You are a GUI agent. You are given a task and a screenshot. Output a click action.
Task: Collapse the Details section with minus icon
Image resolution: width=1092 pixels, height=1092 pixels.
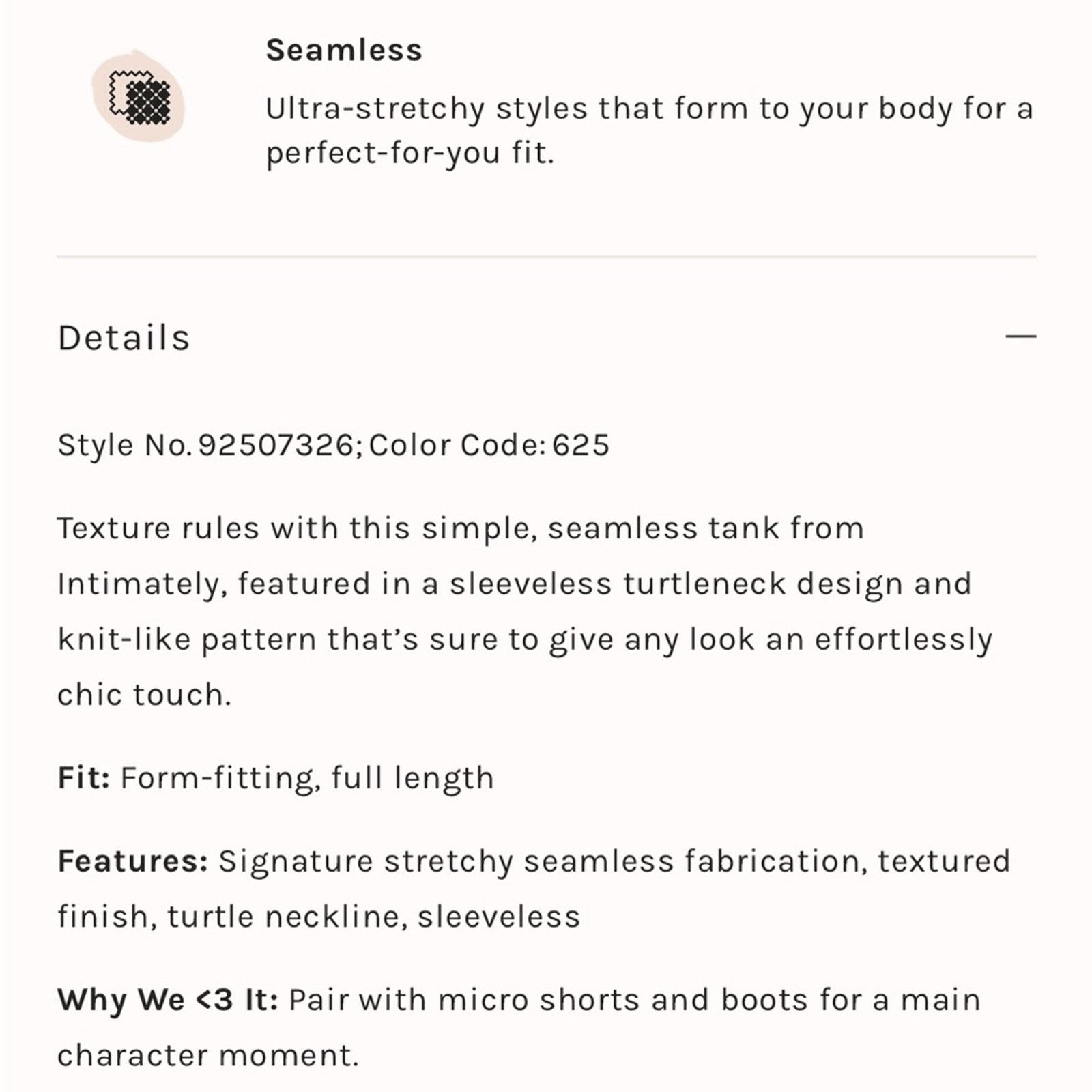coord(1020,336)
